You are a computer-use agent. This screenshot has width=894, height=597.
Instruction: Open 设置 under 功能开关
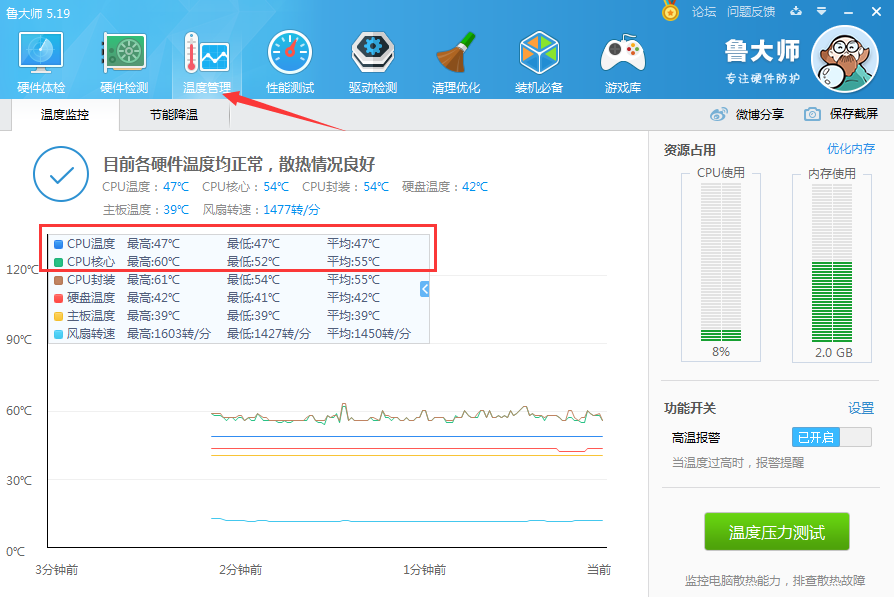[860, 408]
